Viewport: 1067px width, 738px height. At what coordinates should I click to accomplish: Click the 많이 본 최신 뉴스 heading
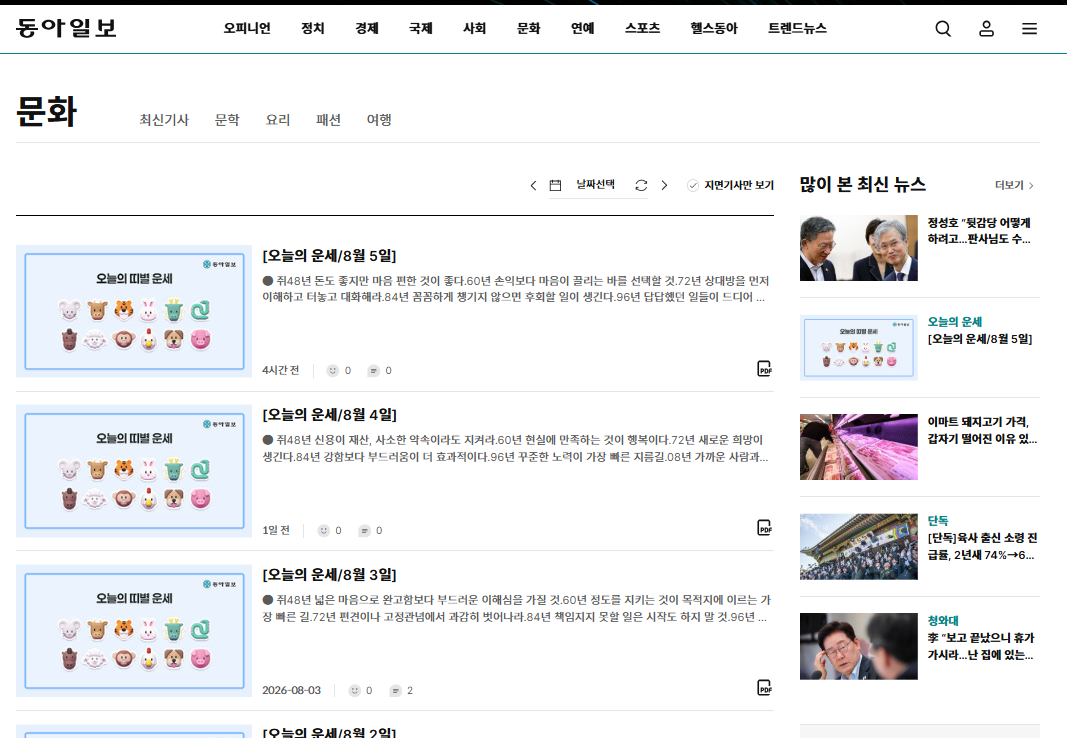point(863,184)
